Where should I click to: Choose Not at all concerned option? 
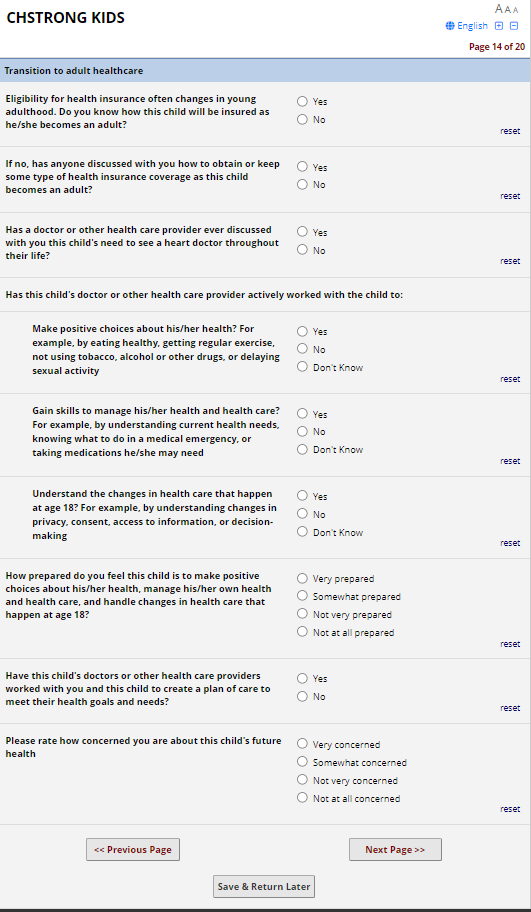[x=302, y=797]
